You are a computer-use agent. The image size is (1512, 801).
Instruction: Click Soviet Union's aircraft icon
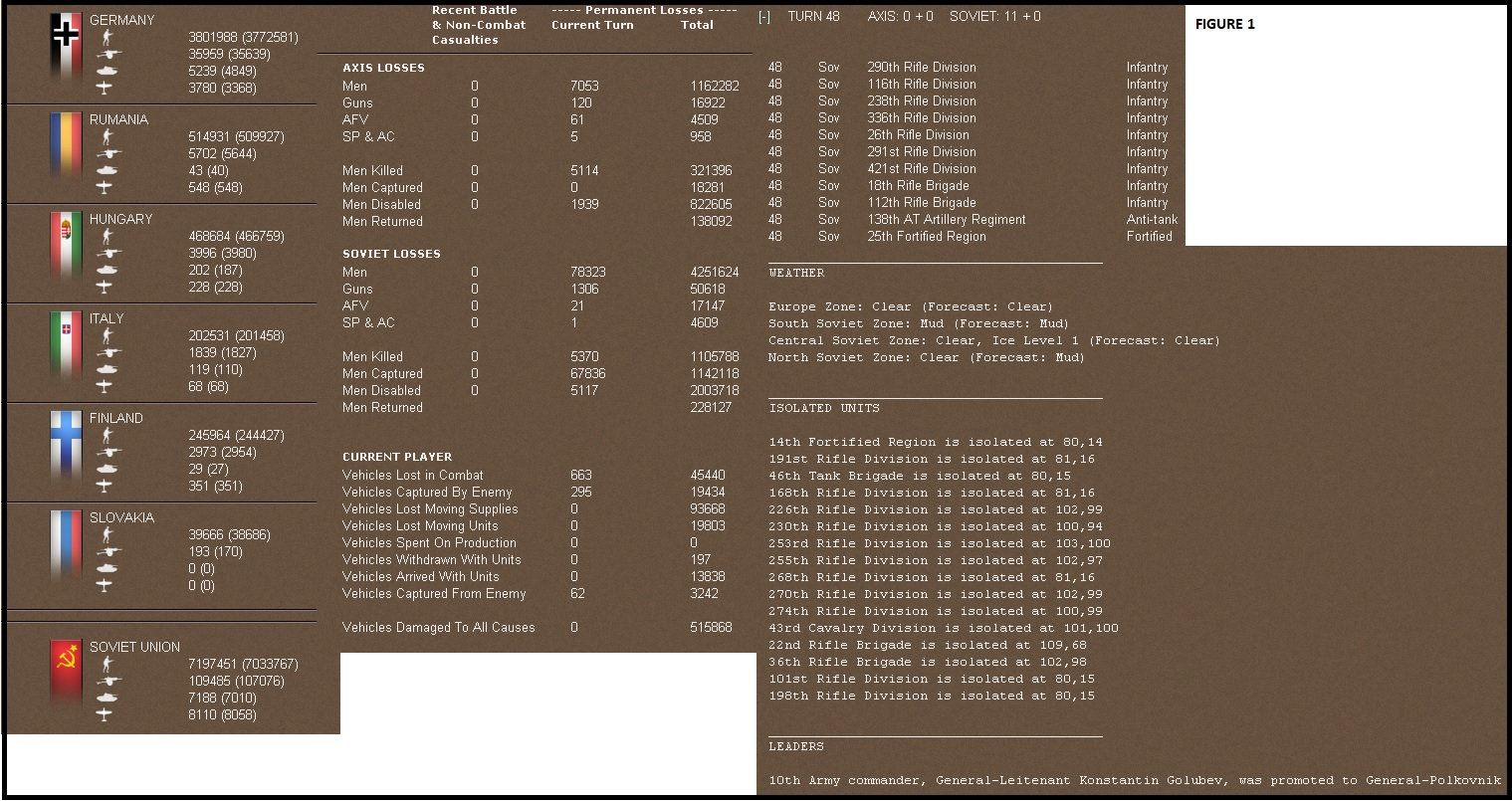click(x=106, y=714)
